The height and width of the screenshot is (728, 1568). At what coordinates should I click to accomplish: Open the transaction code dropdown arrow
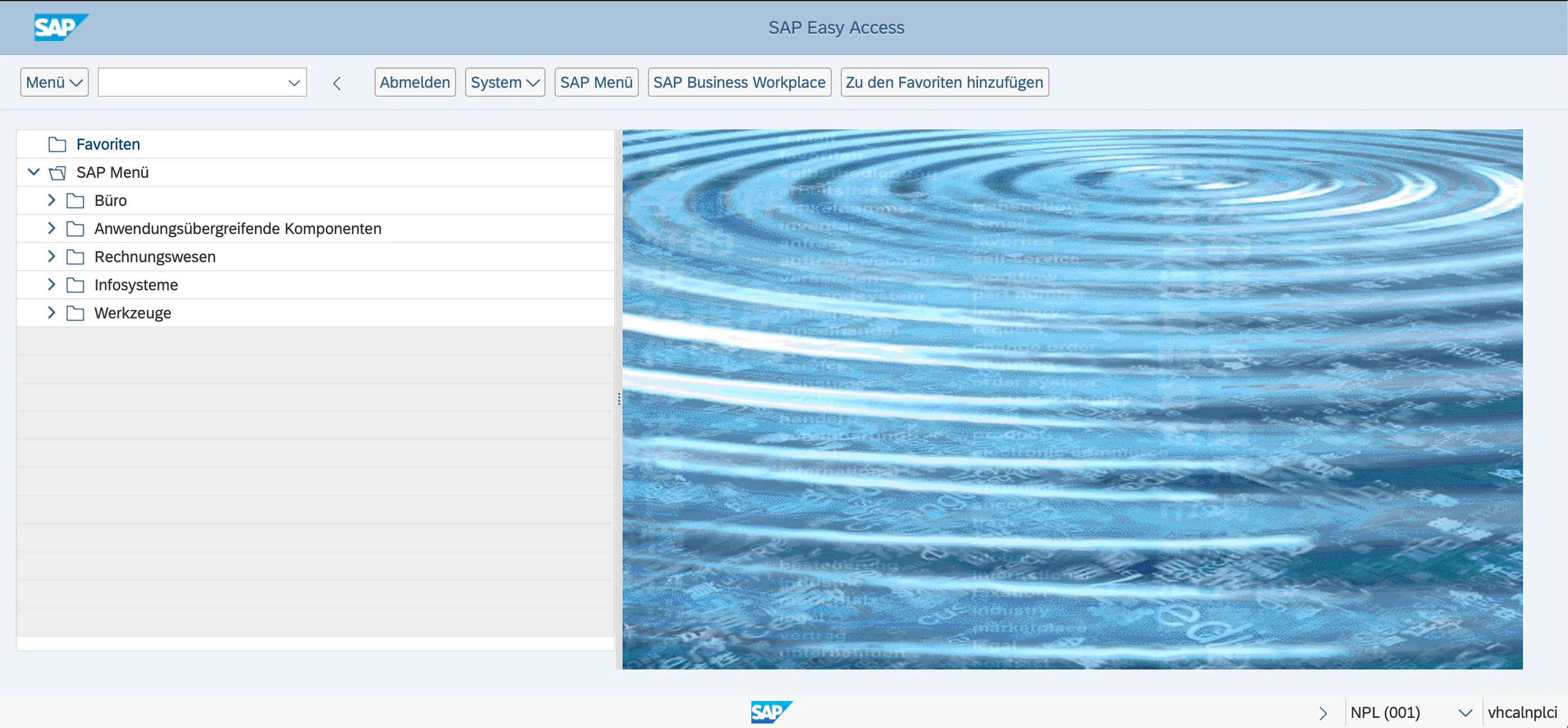click(x=294, y=83)
